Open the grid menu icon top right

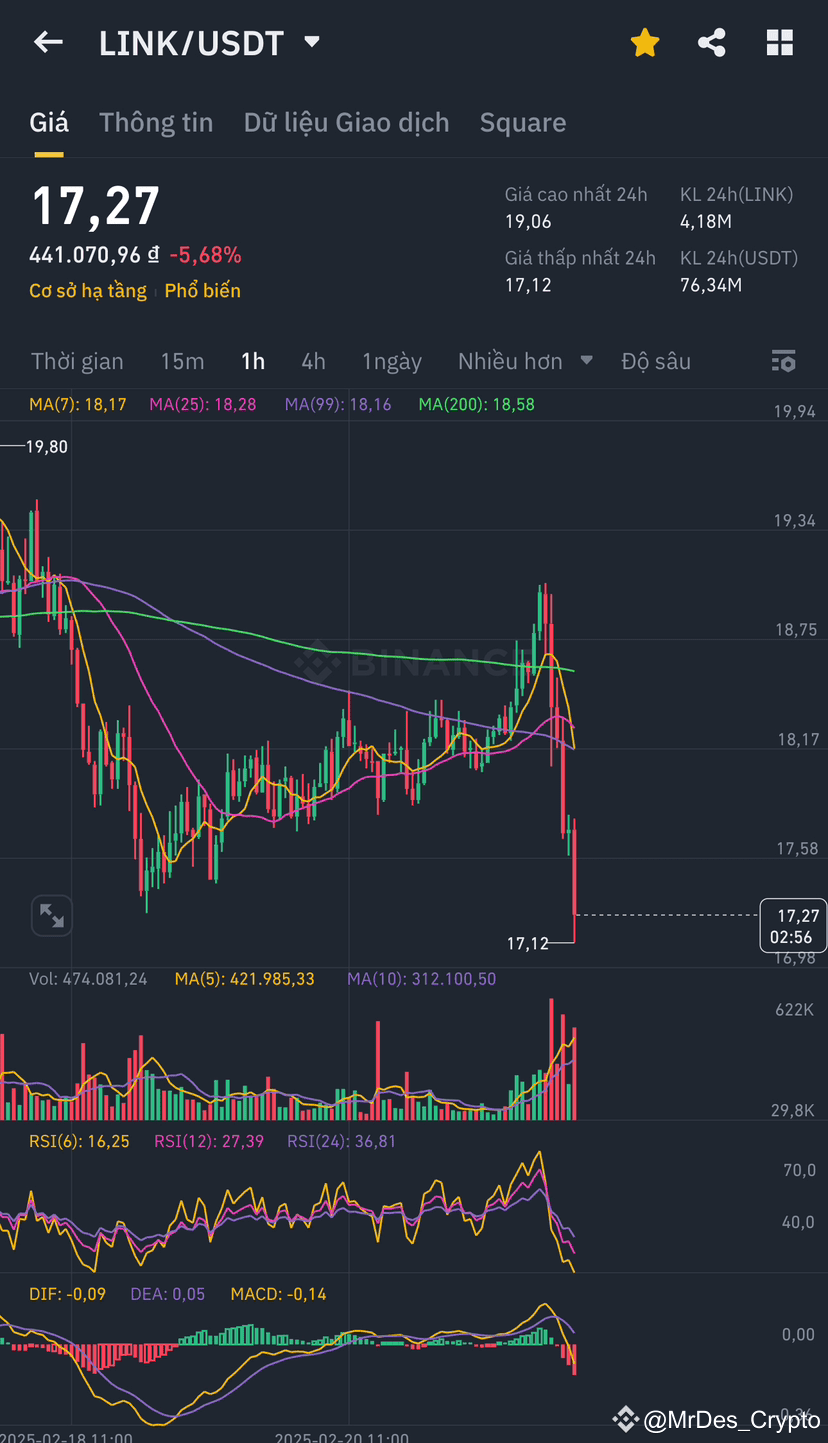779,42
